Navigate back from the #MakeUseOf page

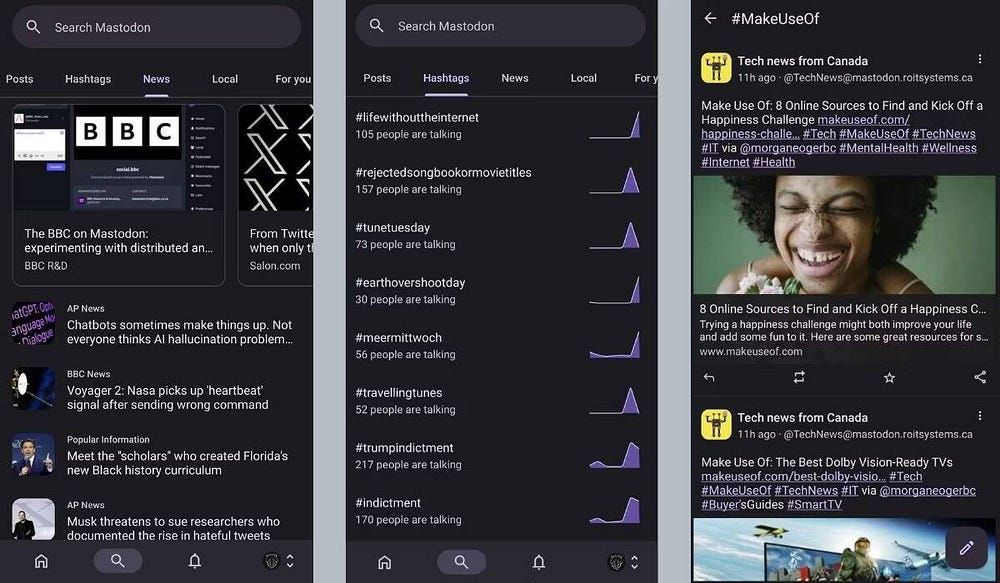(711, 18)
